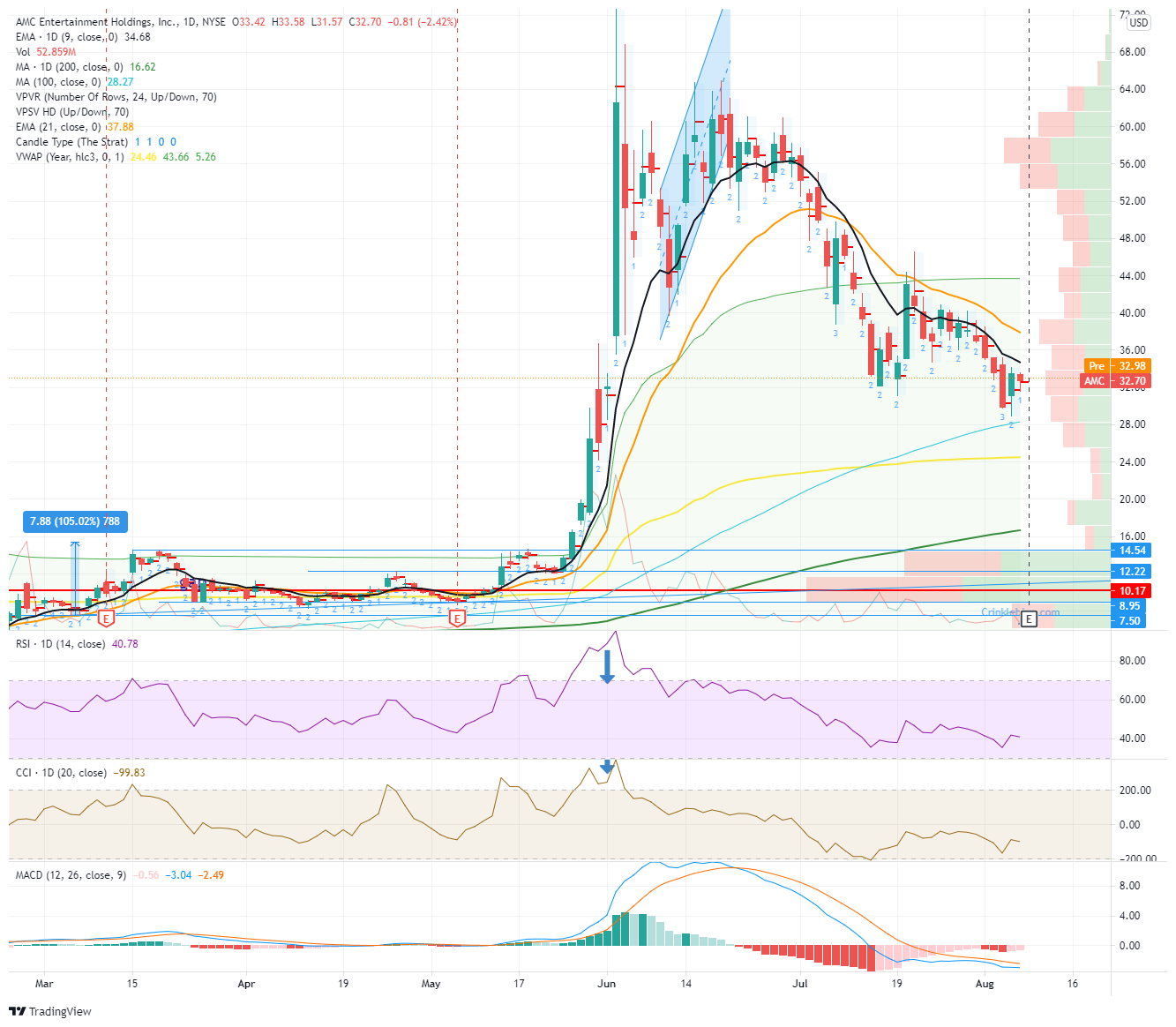This screenshot has width=1176, height=1027.
Task: Select the MA 1D (200, close, 0) legend
Action: pos(86,67)
